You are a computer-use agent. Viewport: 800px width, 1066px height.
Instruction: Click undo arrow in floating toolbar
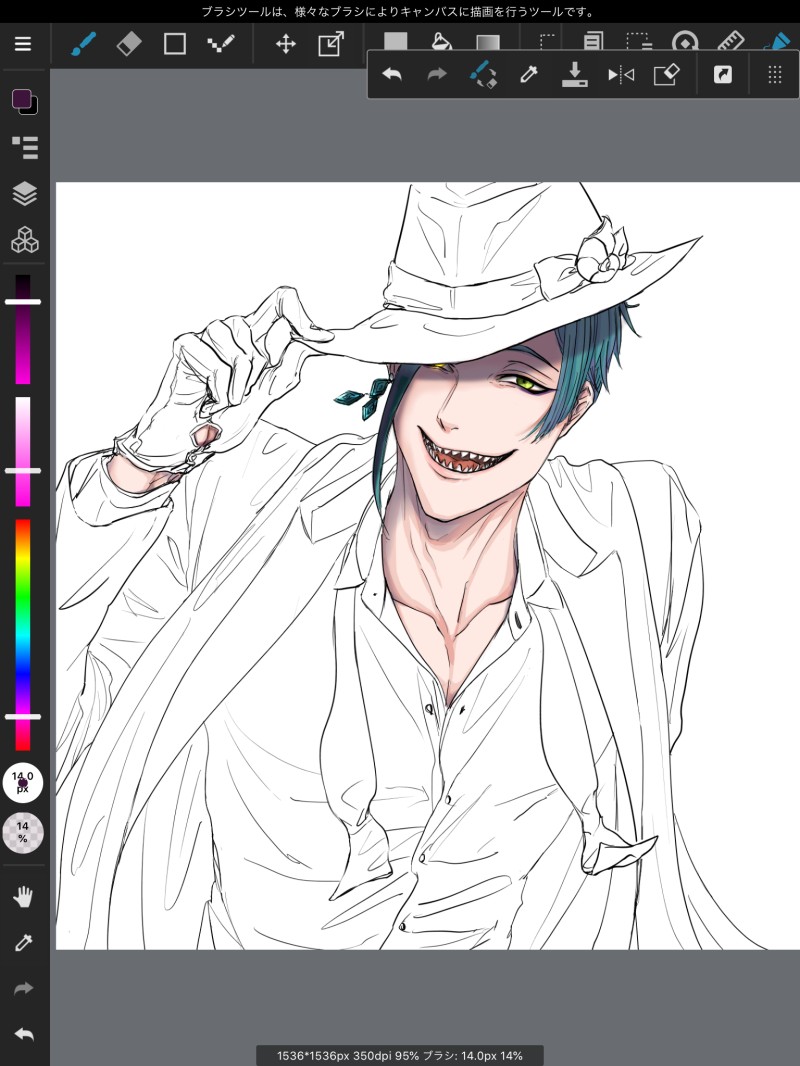(392, 74)
